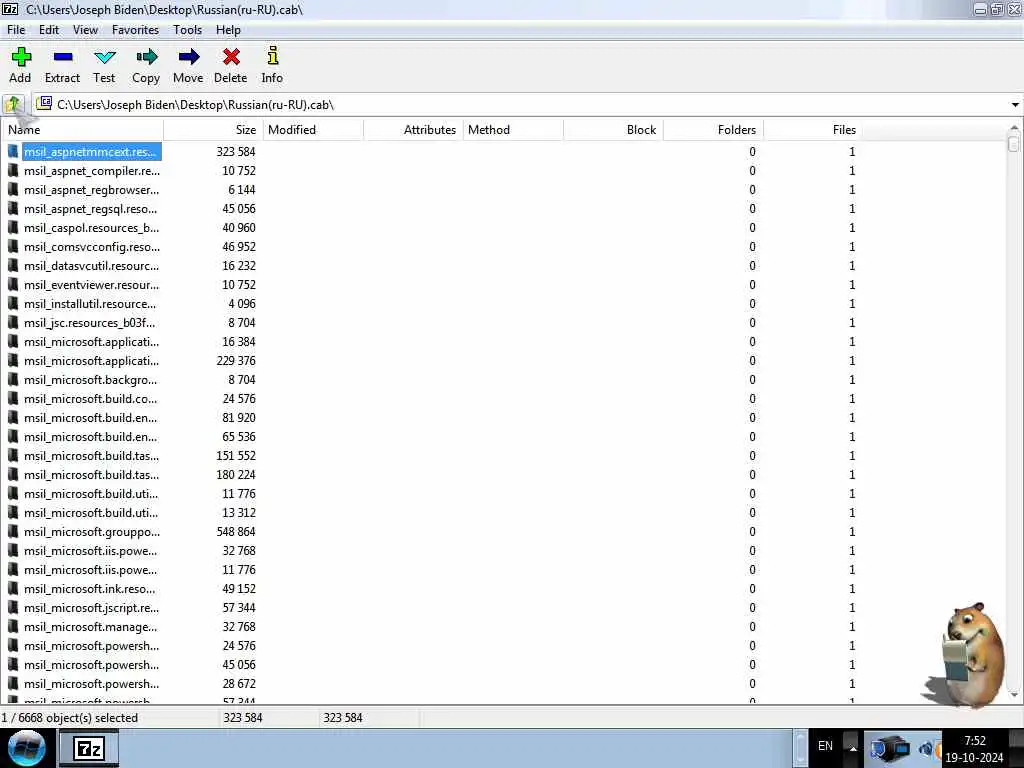Click the vertical scrollbar thumb

tap(1014, 143)
